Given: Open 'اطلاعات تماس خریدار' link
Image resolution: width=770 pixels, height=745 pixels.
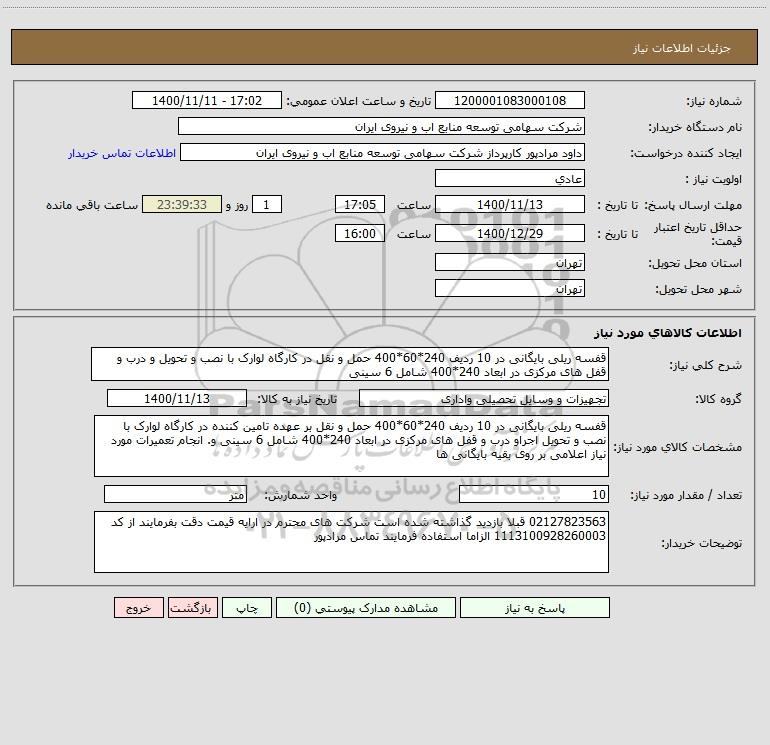Looking at the screenshot, I should click(122, 153).
